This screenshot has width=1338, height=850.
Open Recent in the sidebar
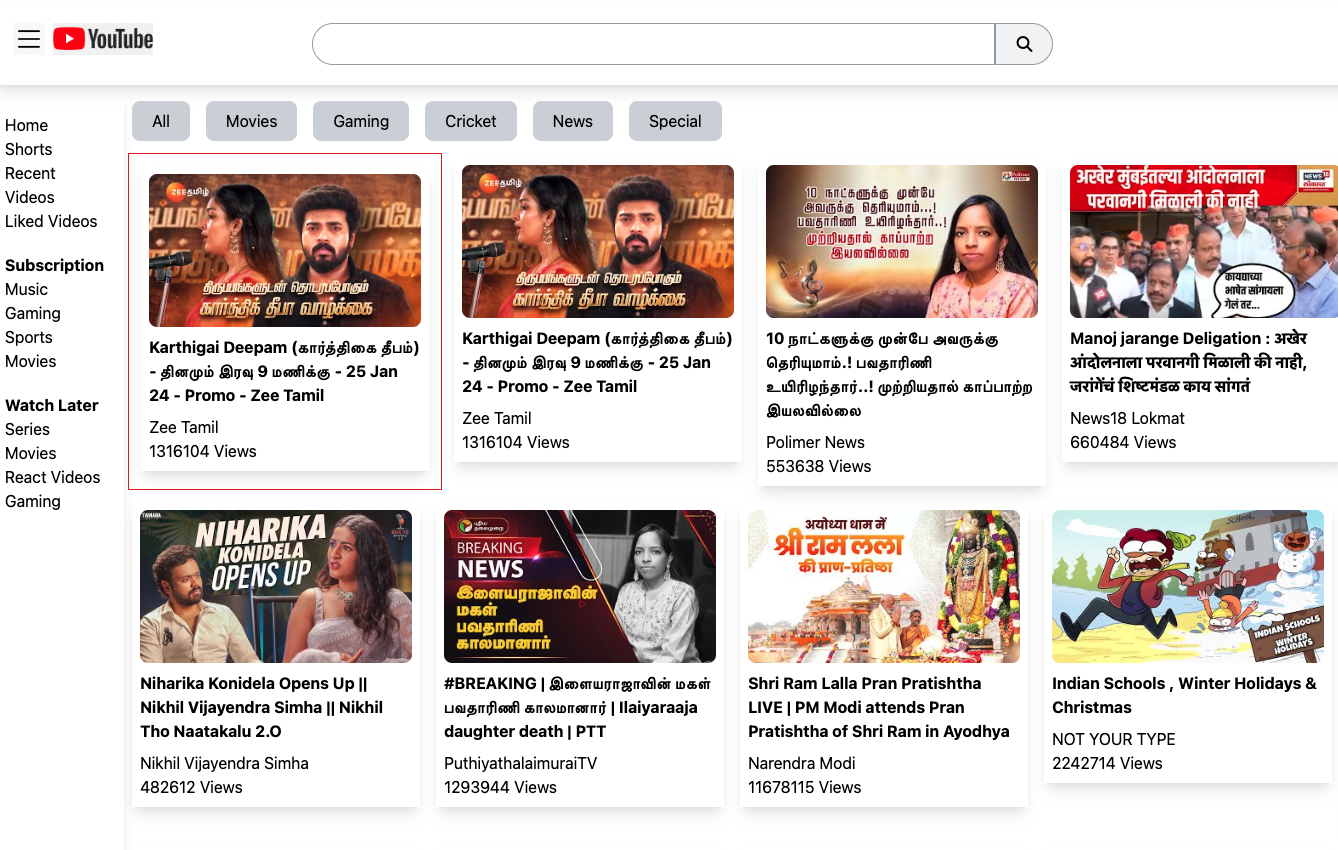tap(30, 173)
